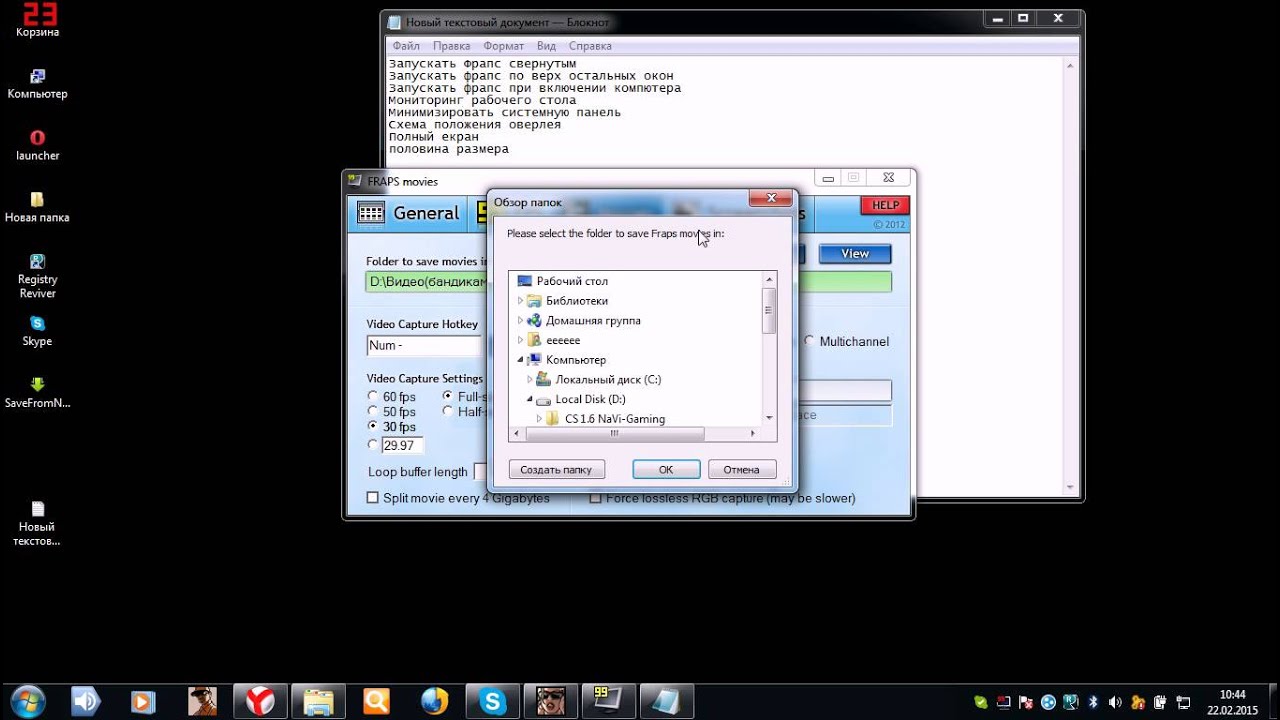Select the Registry Reviver desktop icon
Viewport: 1280px width, 720px height.
coord(37,276)
